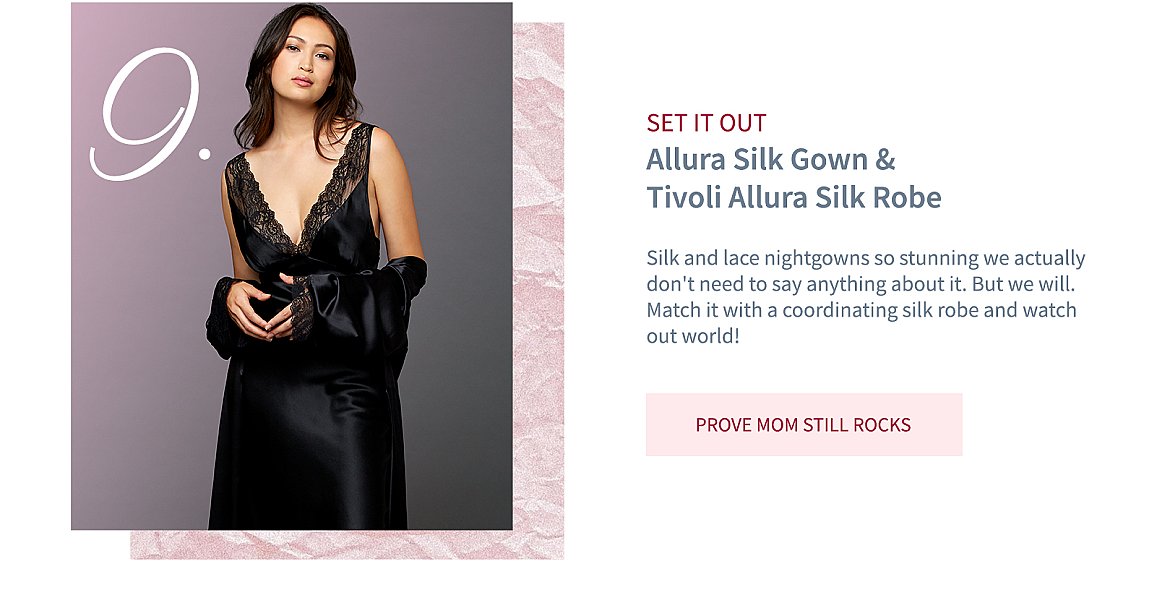Click the description line starting with Silk and lace
The image size is (1170, 616).
[866, 258]
